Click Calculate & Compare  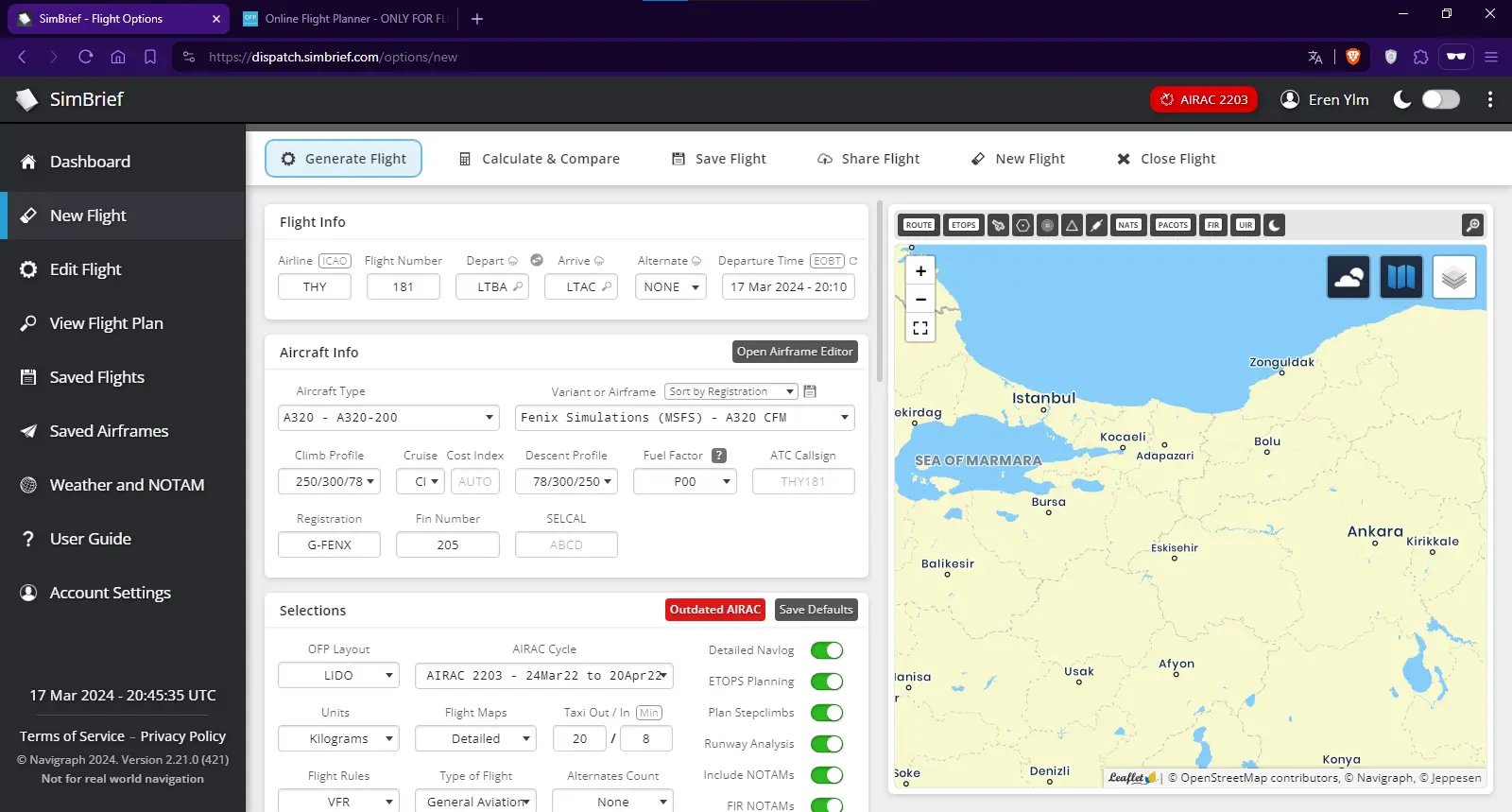(539, 159)
